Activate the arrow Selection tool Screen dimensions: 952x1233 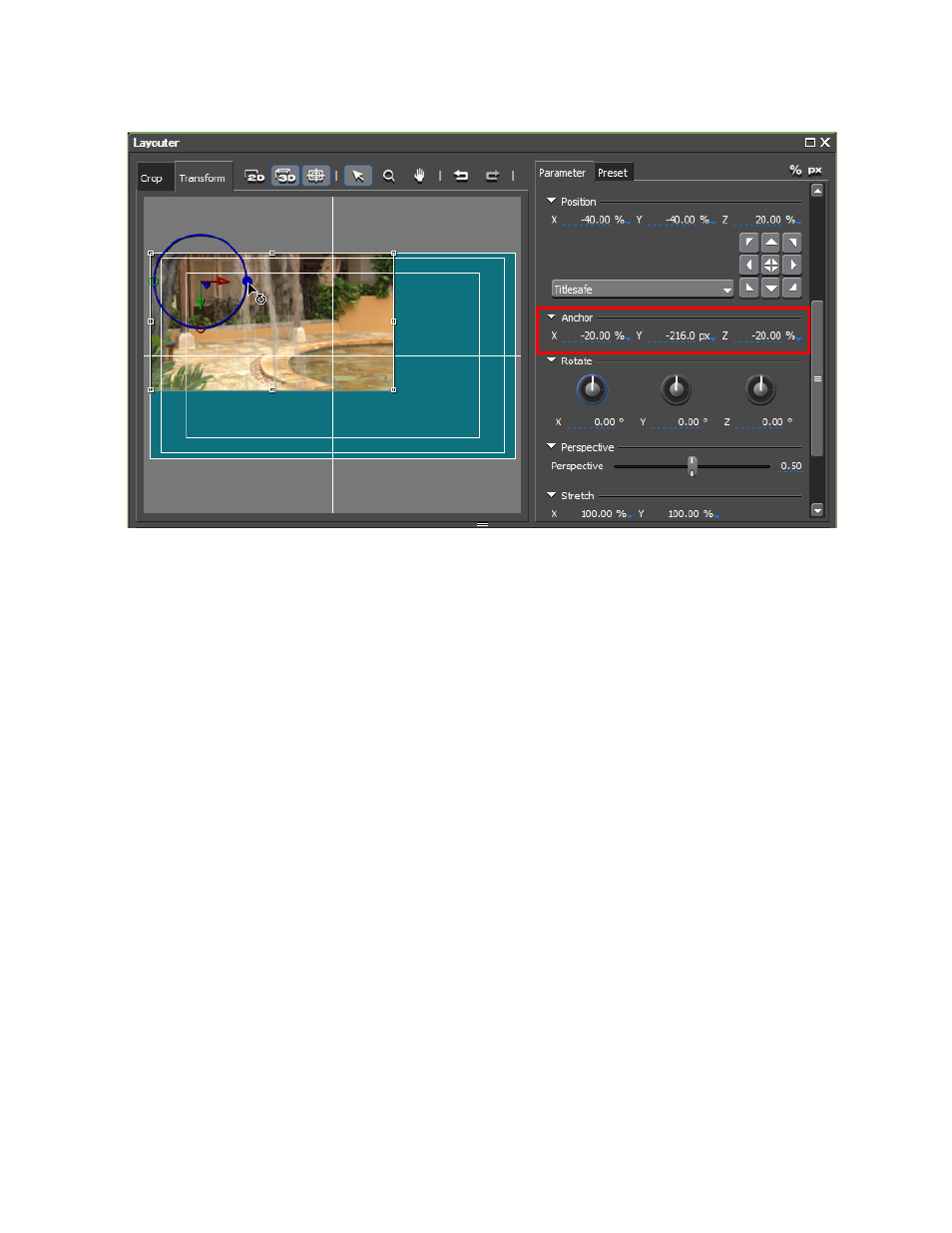358,176
